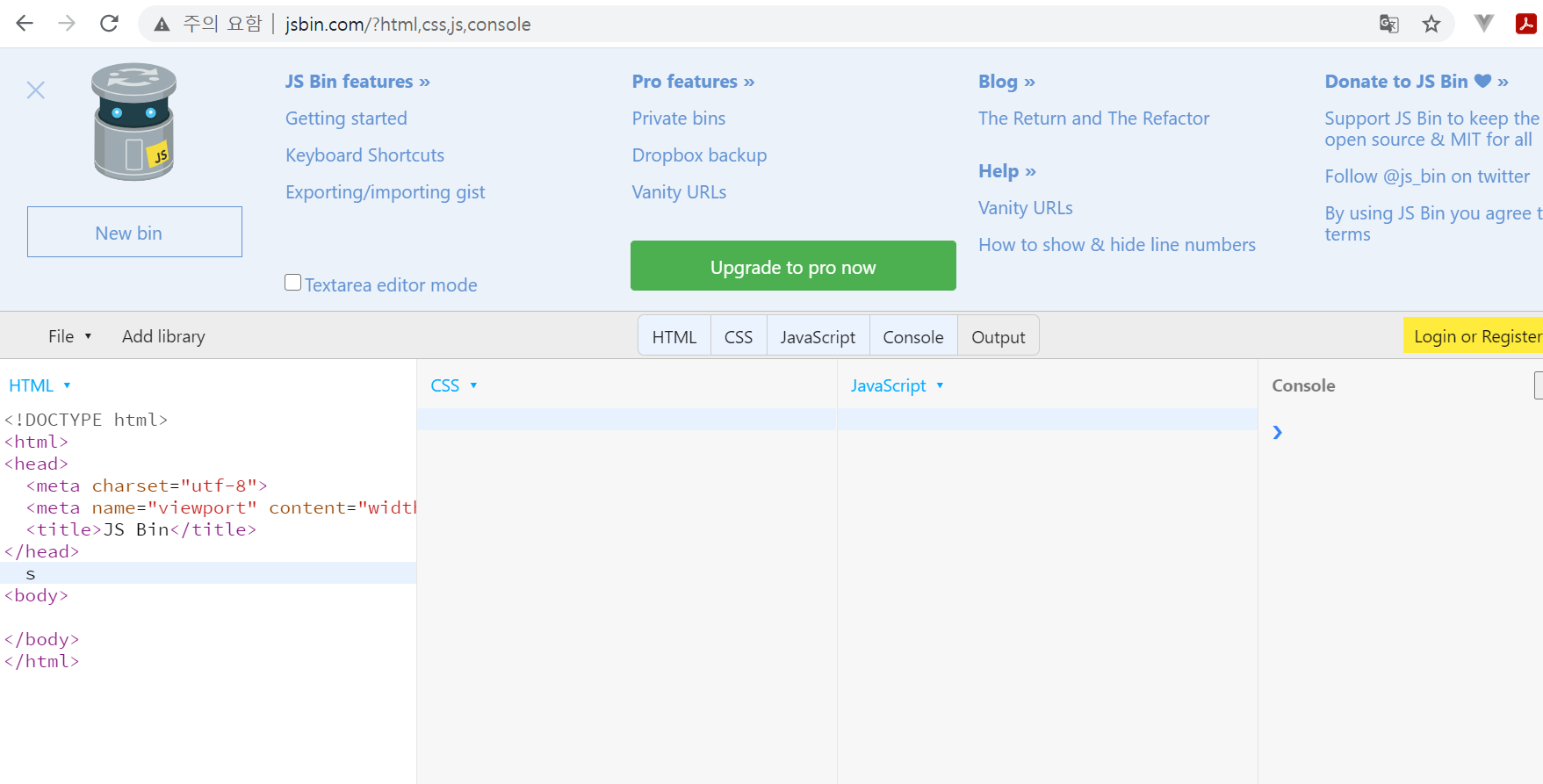Click the New bin button
1543x784 pixels.
tap(134, 232)
